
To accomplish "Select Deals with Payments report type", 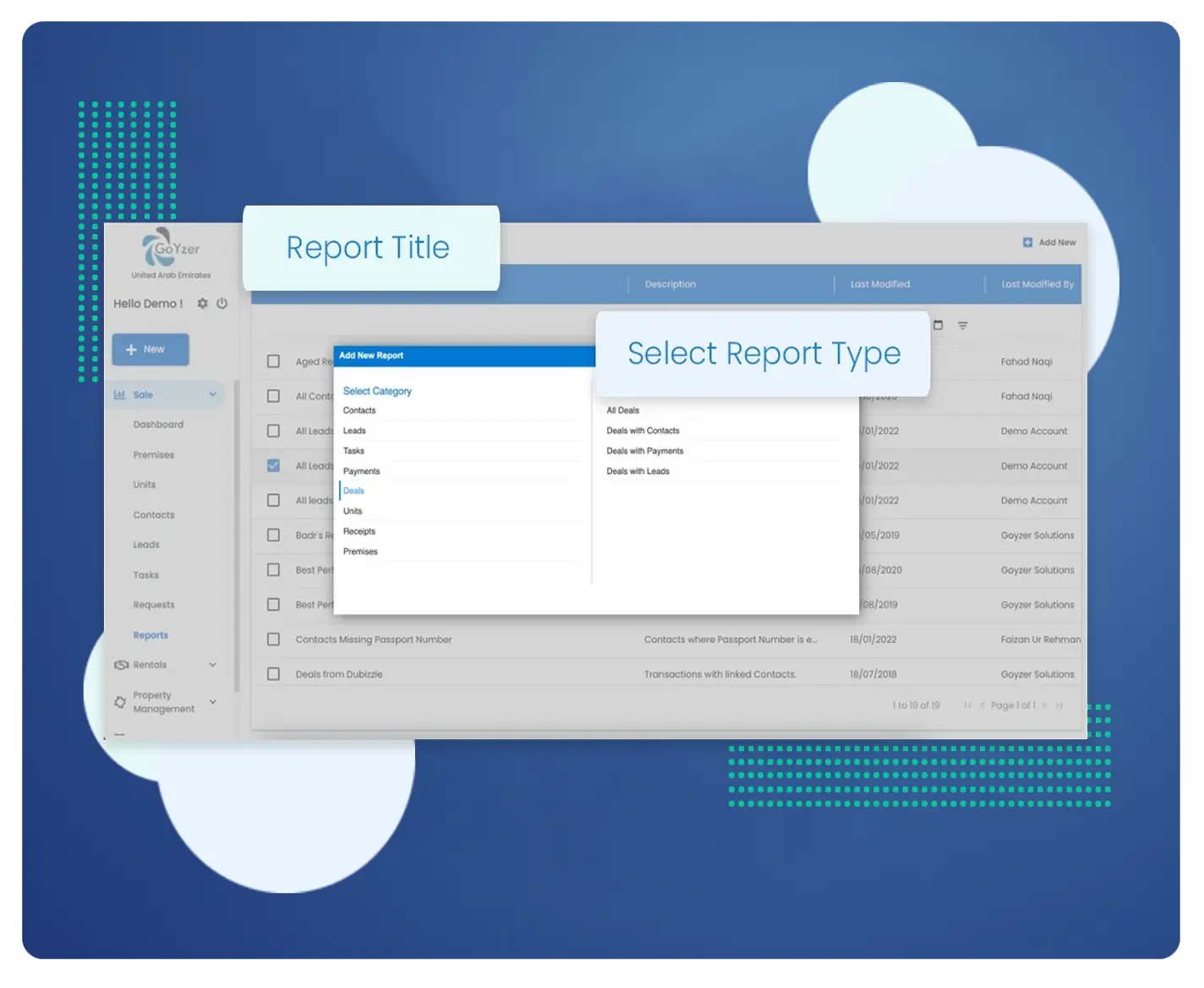I will click(x=645, y=451).
